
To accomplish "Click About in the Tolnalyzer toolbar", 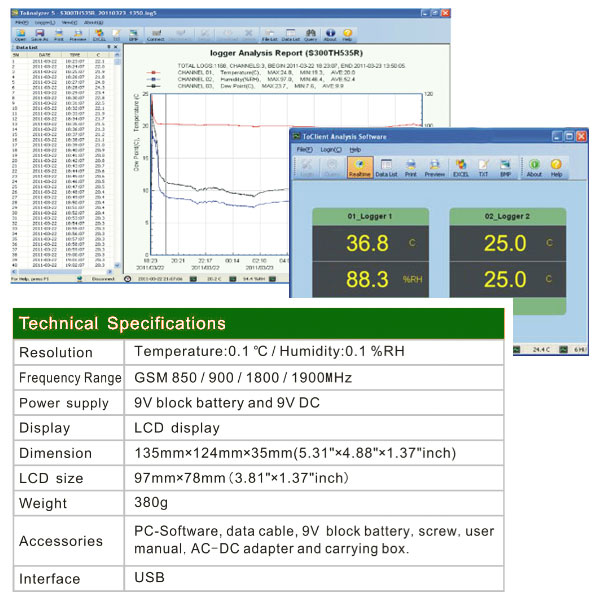I will (330, 35).
